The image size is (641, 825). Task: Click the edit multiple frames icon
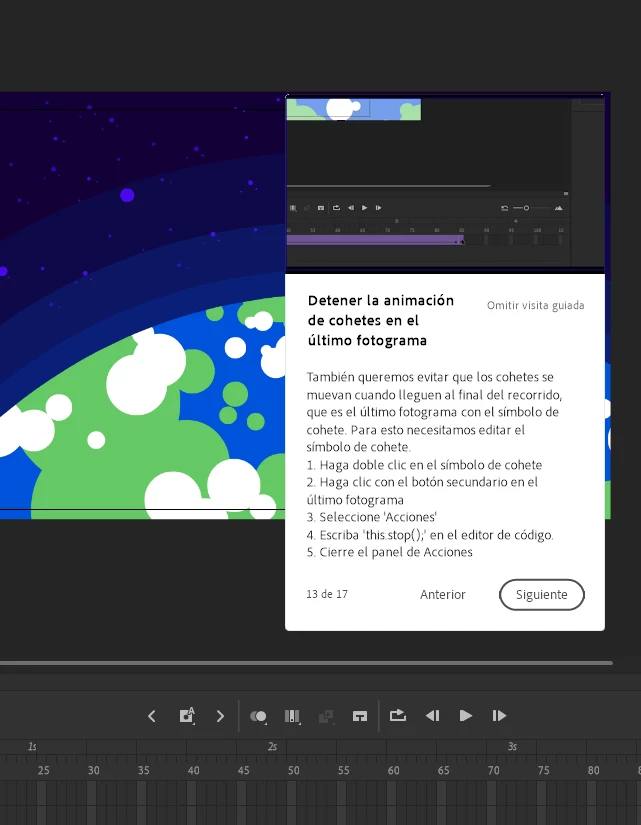point(292,716)
